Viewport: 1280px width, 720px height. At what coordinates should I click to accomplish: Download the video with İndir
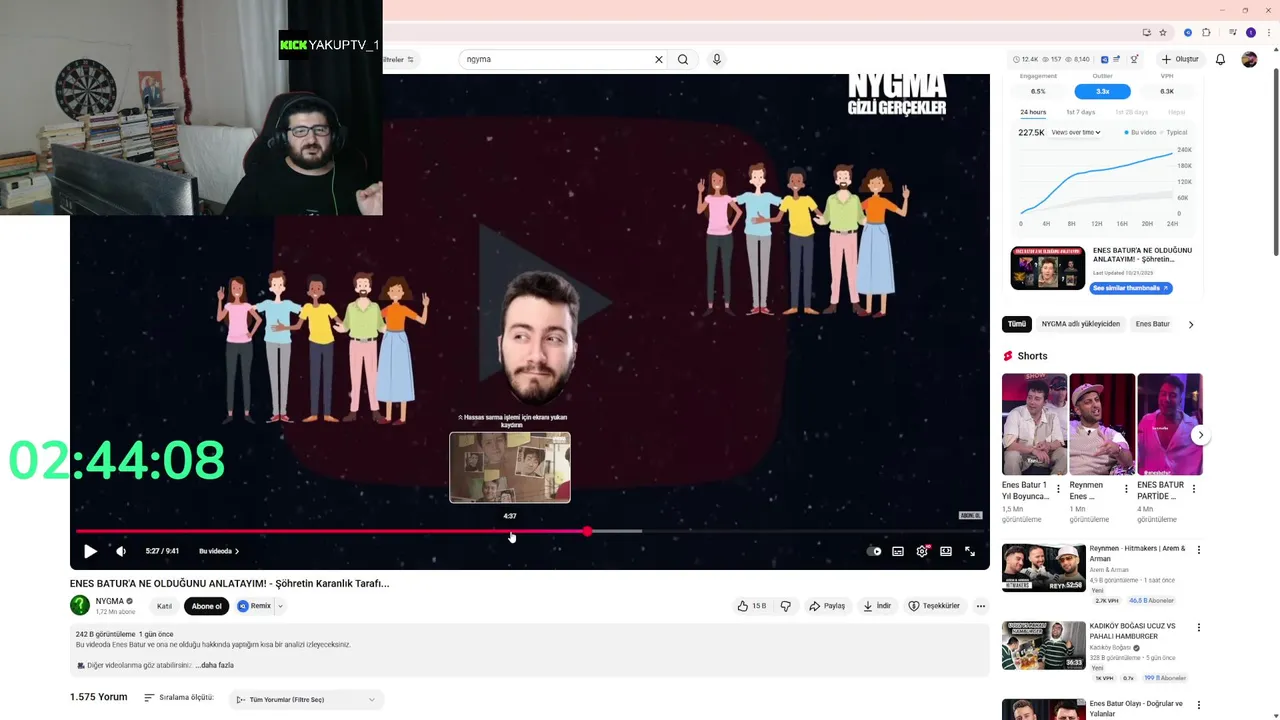tap(877, 606)
